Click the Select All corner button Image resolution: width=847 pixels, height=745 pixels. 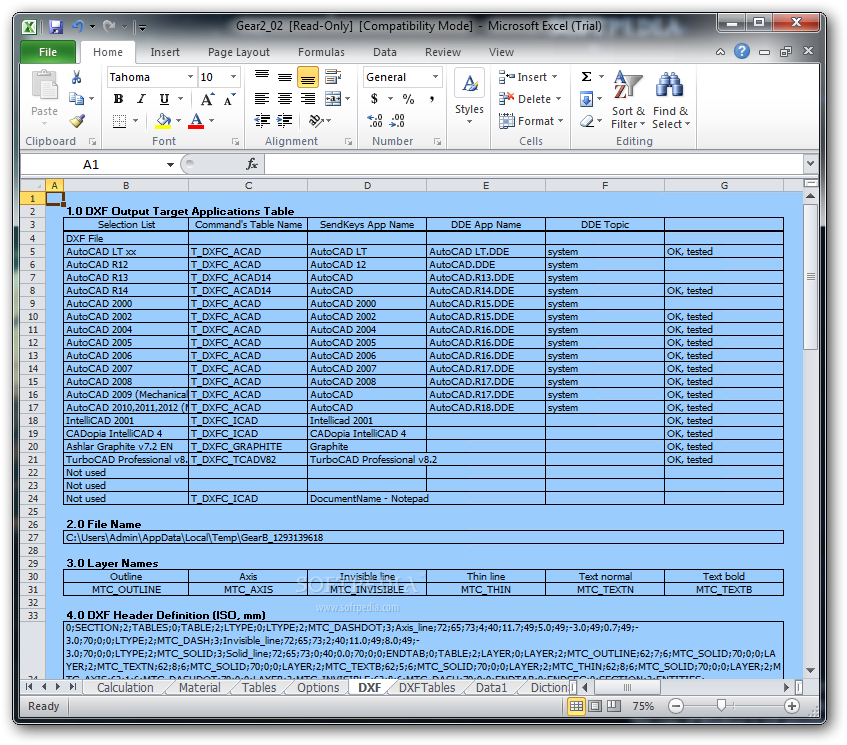[x=33, y=185]
